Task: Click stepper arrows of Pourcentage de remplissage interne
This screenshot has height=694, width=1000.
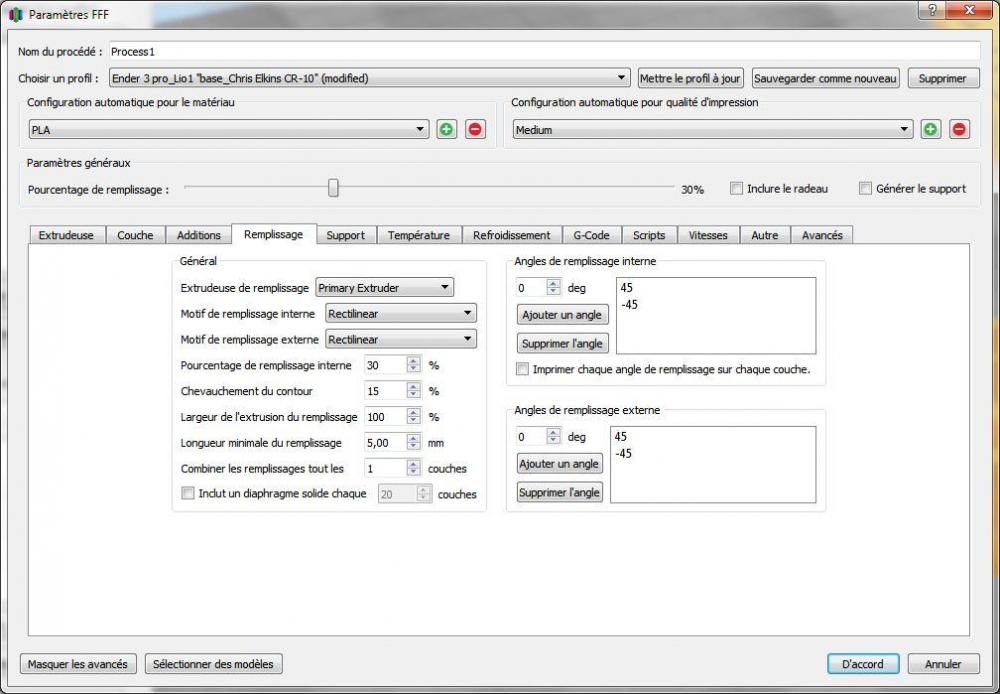Action: tap(414, 365)
